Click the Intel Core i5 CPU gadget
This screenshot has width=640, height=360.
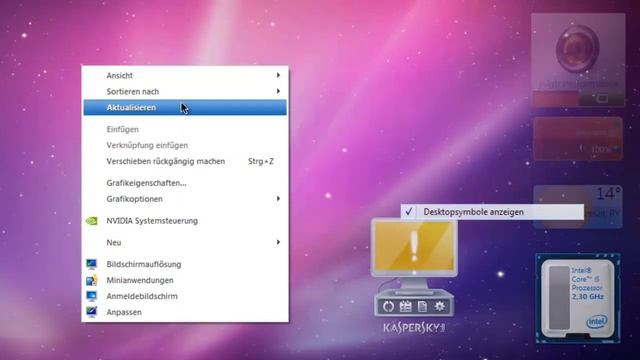[x=578, y=298]
